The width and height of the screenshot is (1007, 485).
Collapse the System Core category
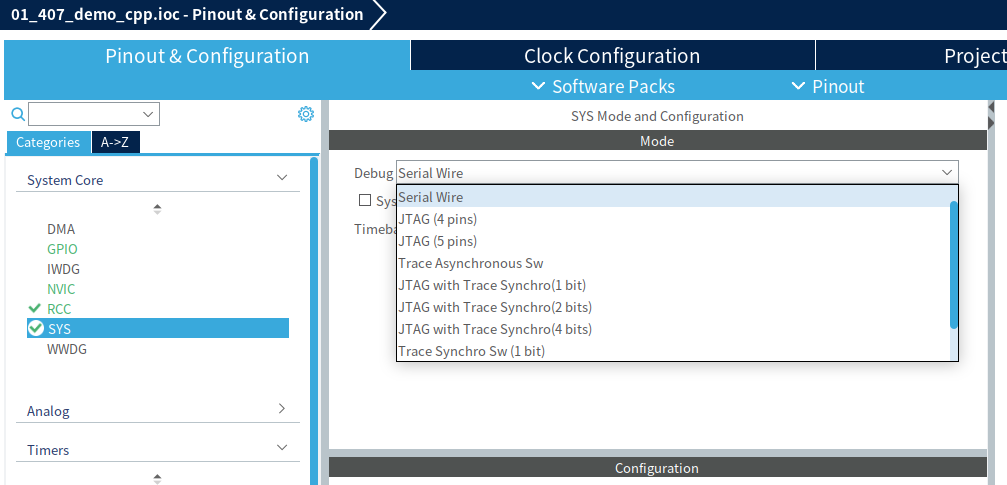click(x=281, y=178)
